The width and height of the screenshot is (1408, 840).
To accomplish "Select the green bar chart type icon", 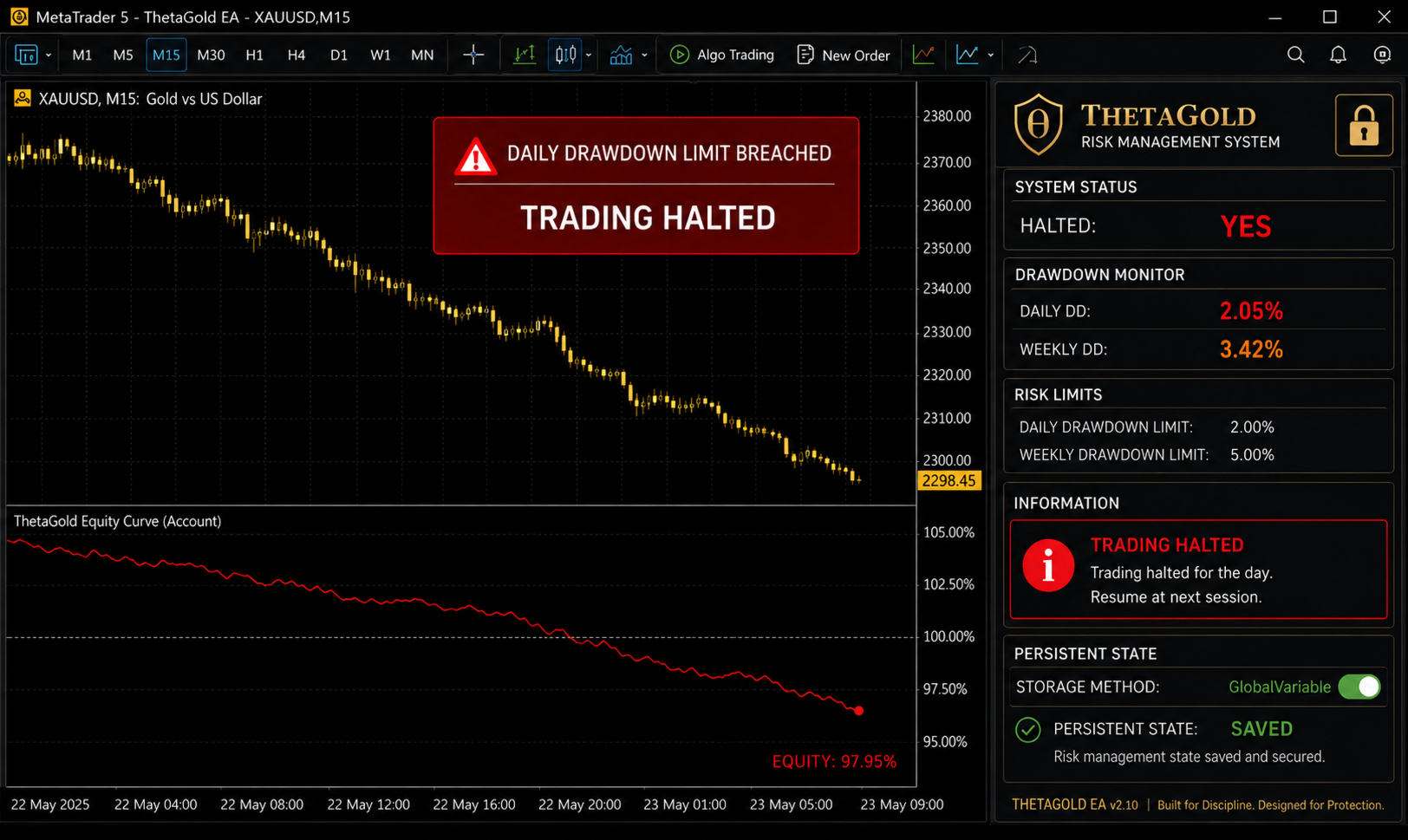I will click(525, 55).
